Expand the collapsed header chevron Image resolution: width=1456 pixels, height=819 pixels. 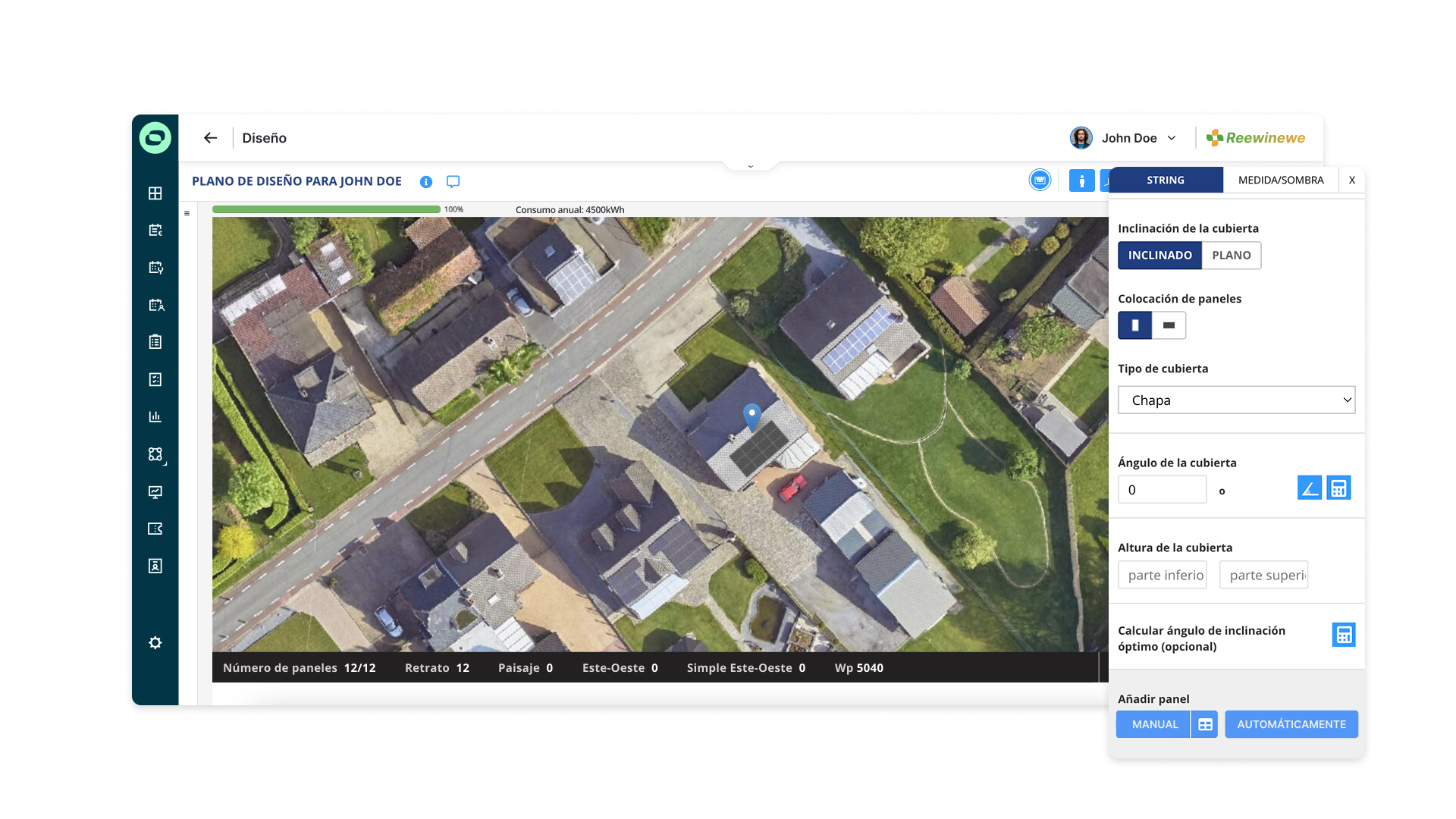coord(750,166)
